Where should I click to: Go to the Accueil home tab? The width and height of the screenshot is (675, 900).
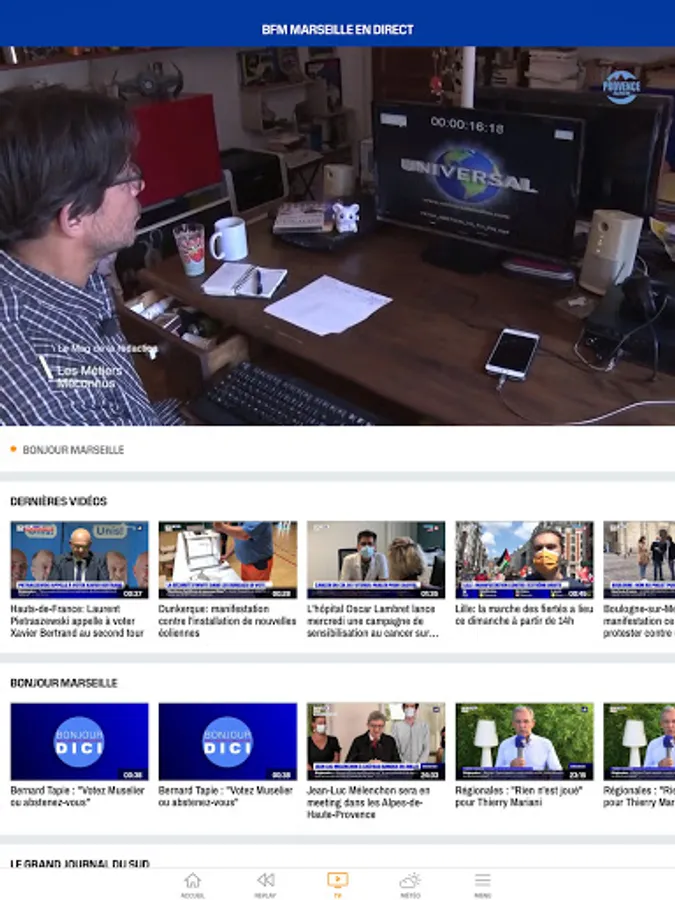click(x=192, y=885)
